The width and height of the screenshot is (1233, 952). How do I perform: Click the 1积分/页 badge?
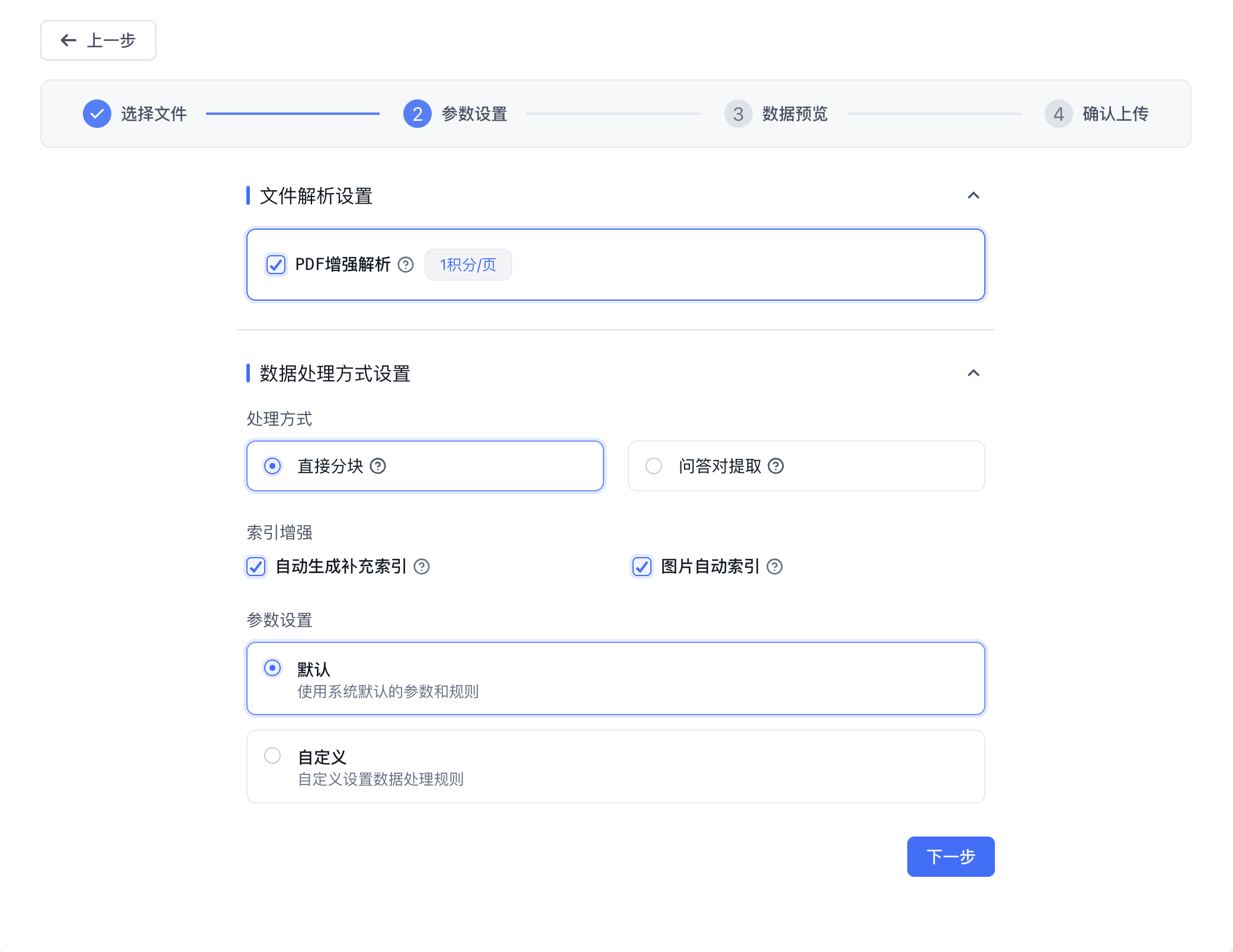coord(468,265)
